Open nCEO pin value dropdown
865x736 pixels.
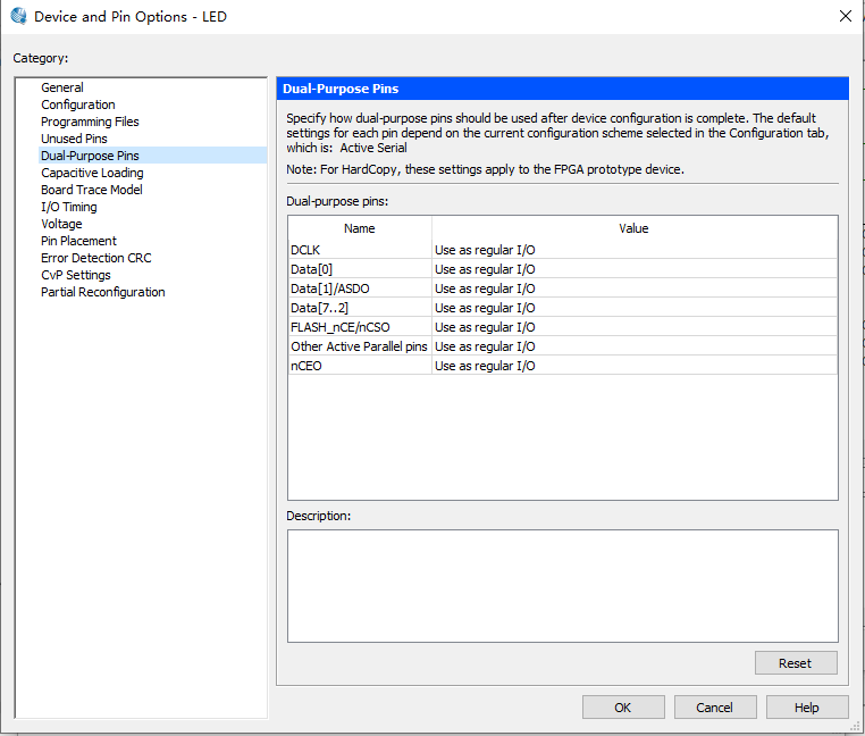[x=634, y=366]
